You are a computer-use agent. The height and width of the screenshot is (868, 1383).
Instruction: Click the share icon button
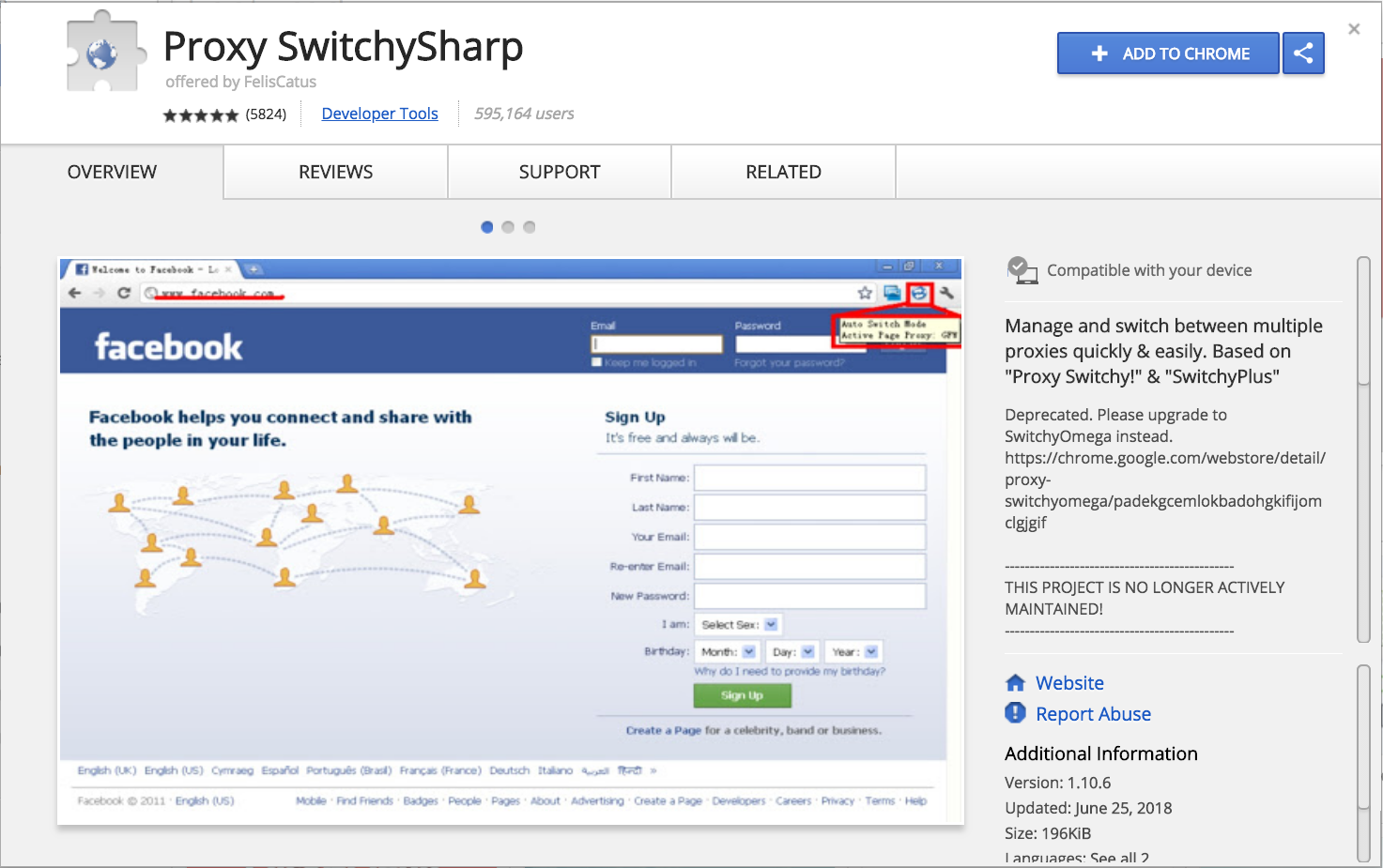coord(1303,53)
